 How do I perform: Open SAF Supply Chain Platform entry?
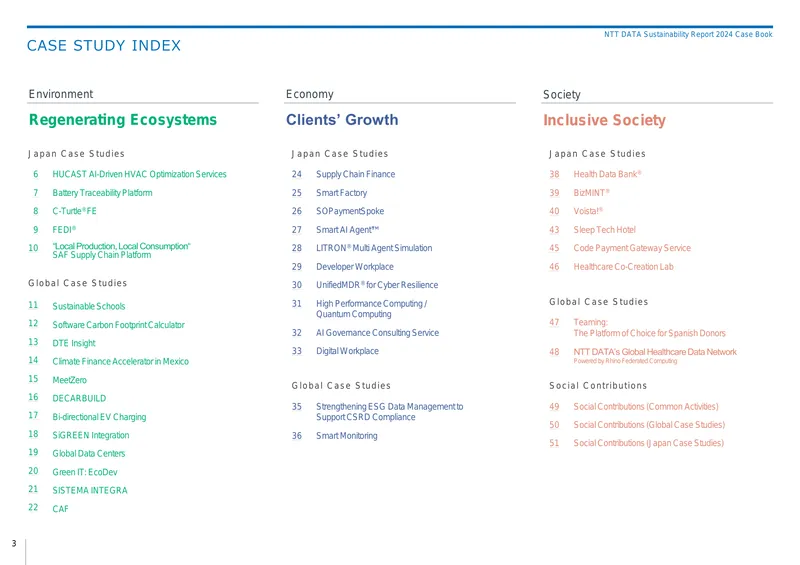tap(121, 250)
